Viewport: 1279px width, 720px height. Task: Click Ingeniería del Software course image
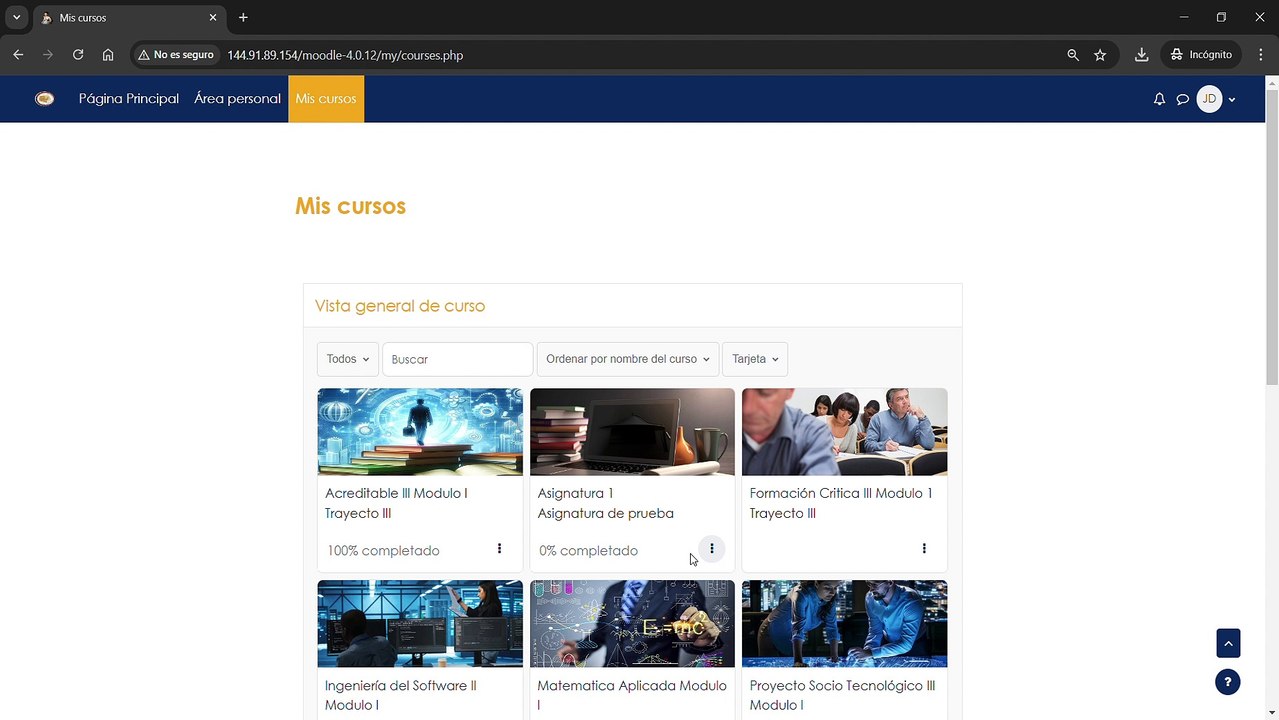click(420, 624)
